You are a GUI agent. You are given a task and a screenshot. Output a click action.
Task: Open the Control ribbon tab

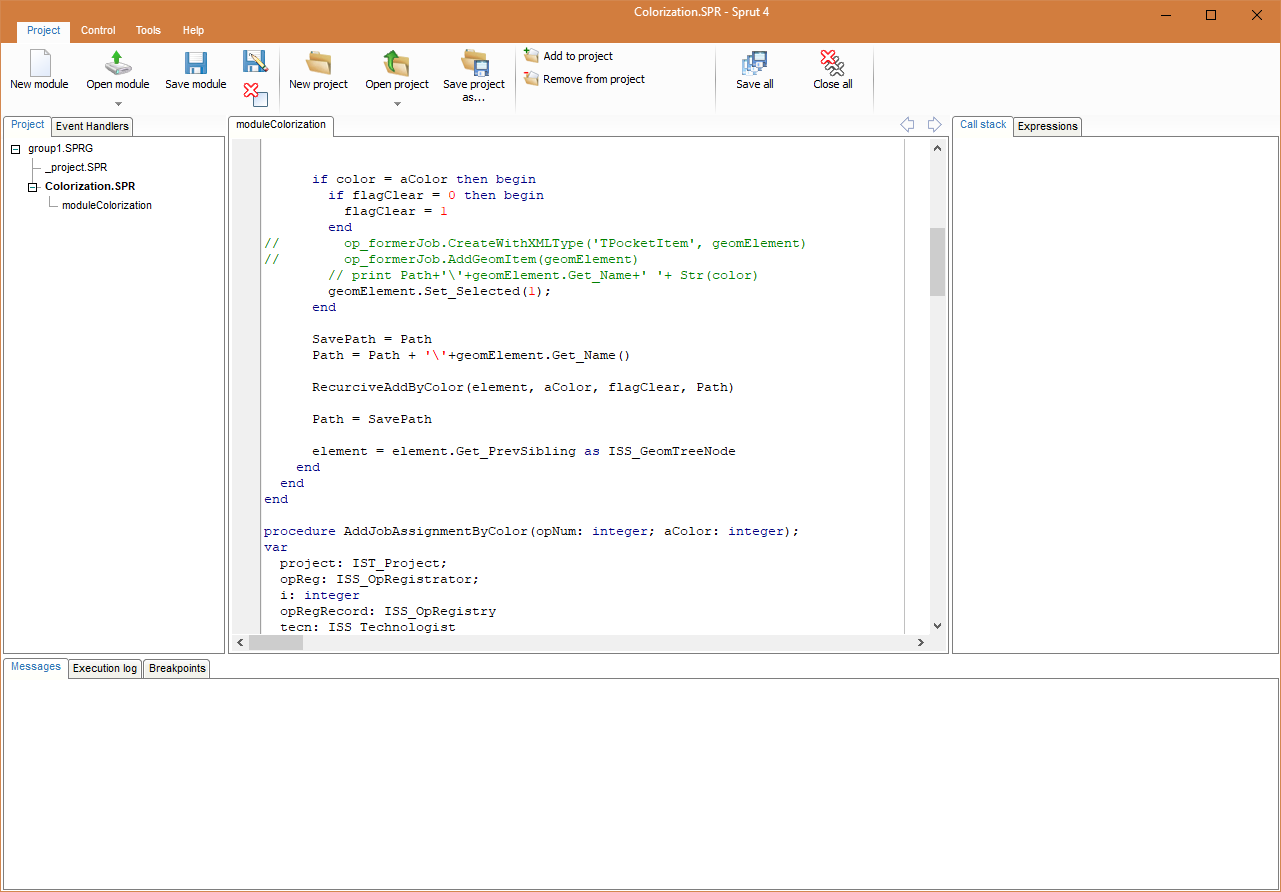[98, 30]
